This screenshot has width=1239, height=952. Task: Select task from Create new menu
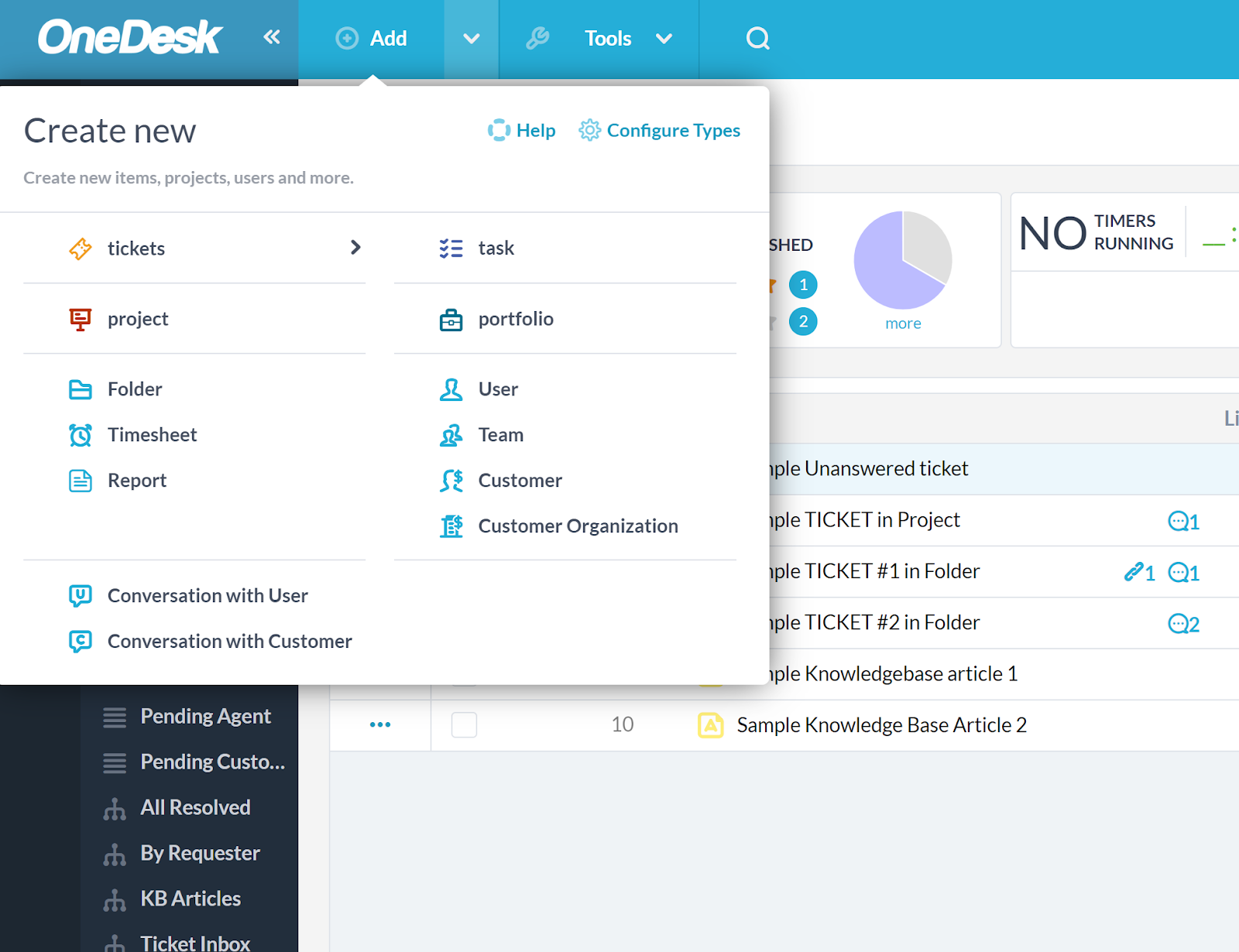click(496, 248)
